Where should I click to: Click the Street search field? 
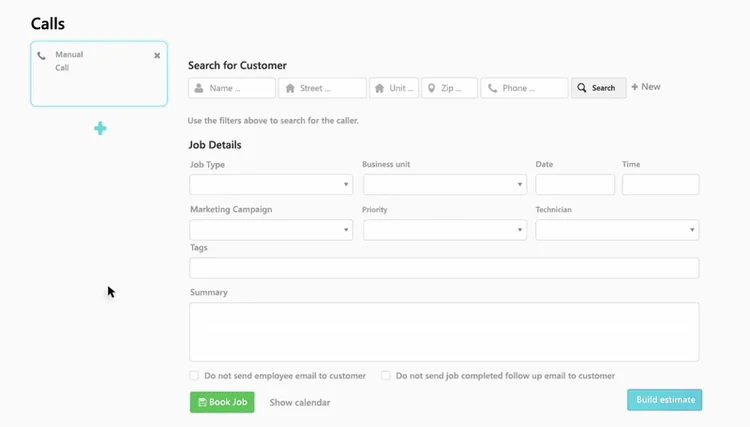pos(322,88)
